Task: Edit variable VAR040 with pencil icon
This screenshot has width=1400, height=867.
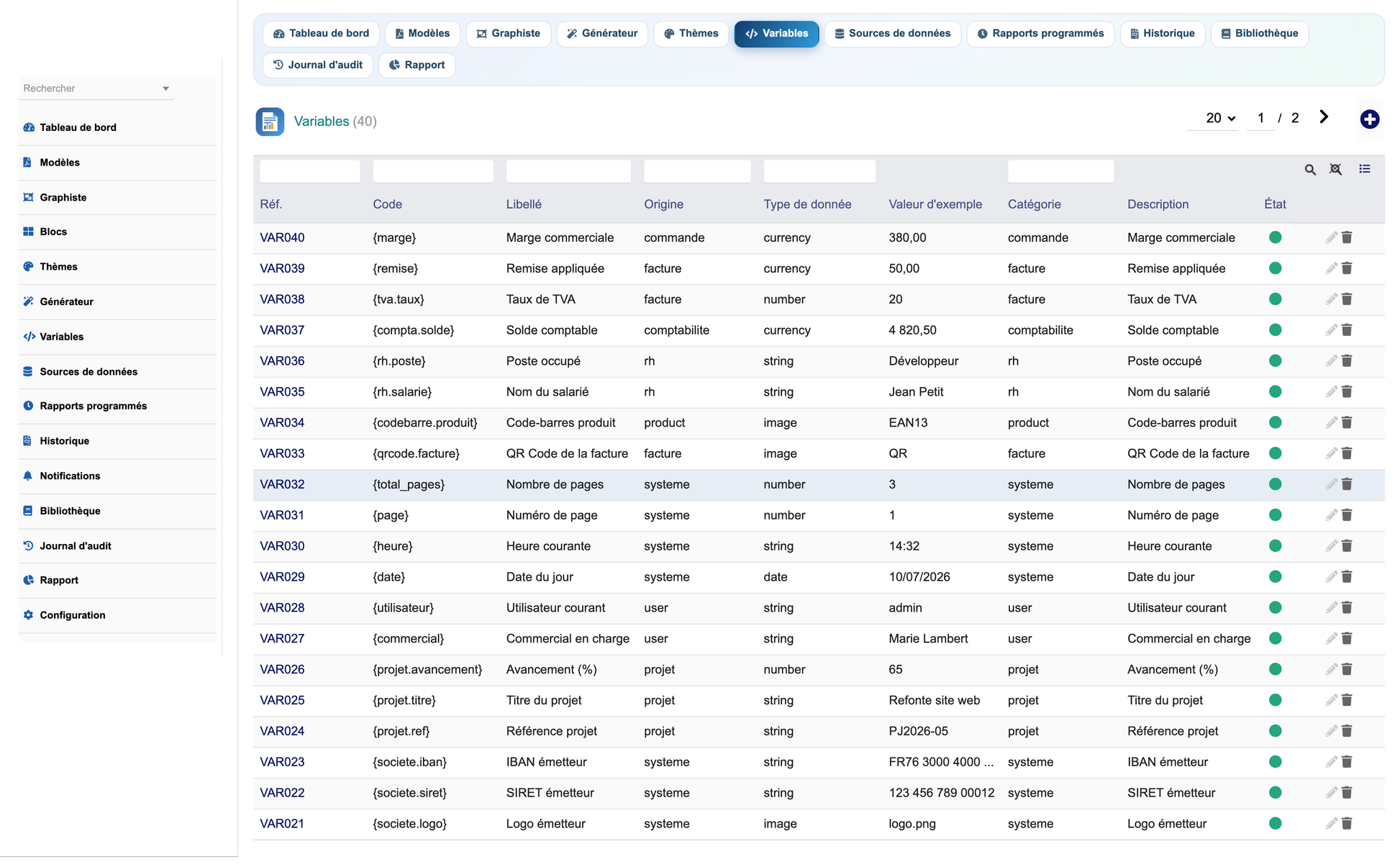Action: (x=1331, y=237)
